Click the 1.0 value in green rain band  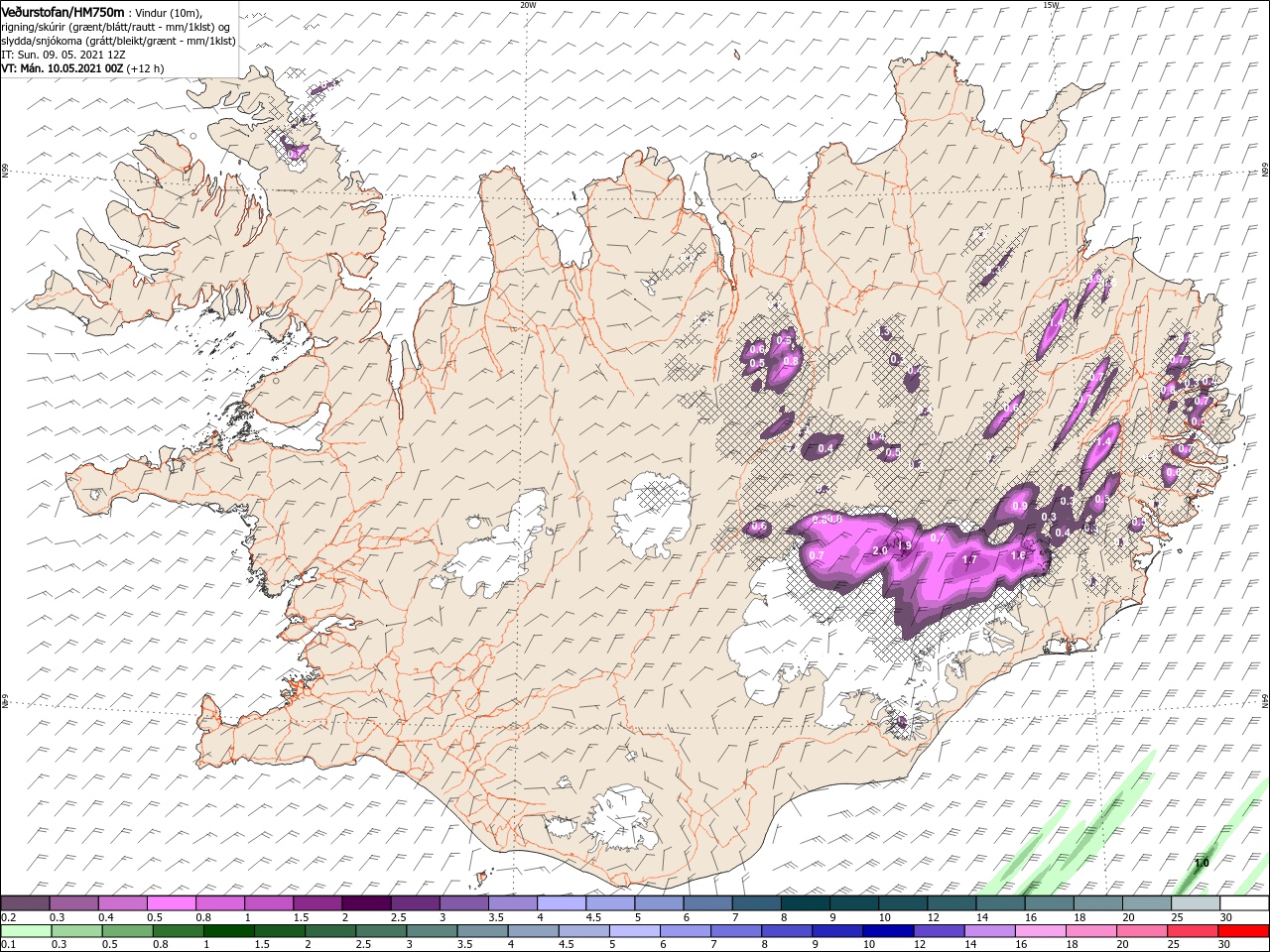click(x=1202, y=863)
